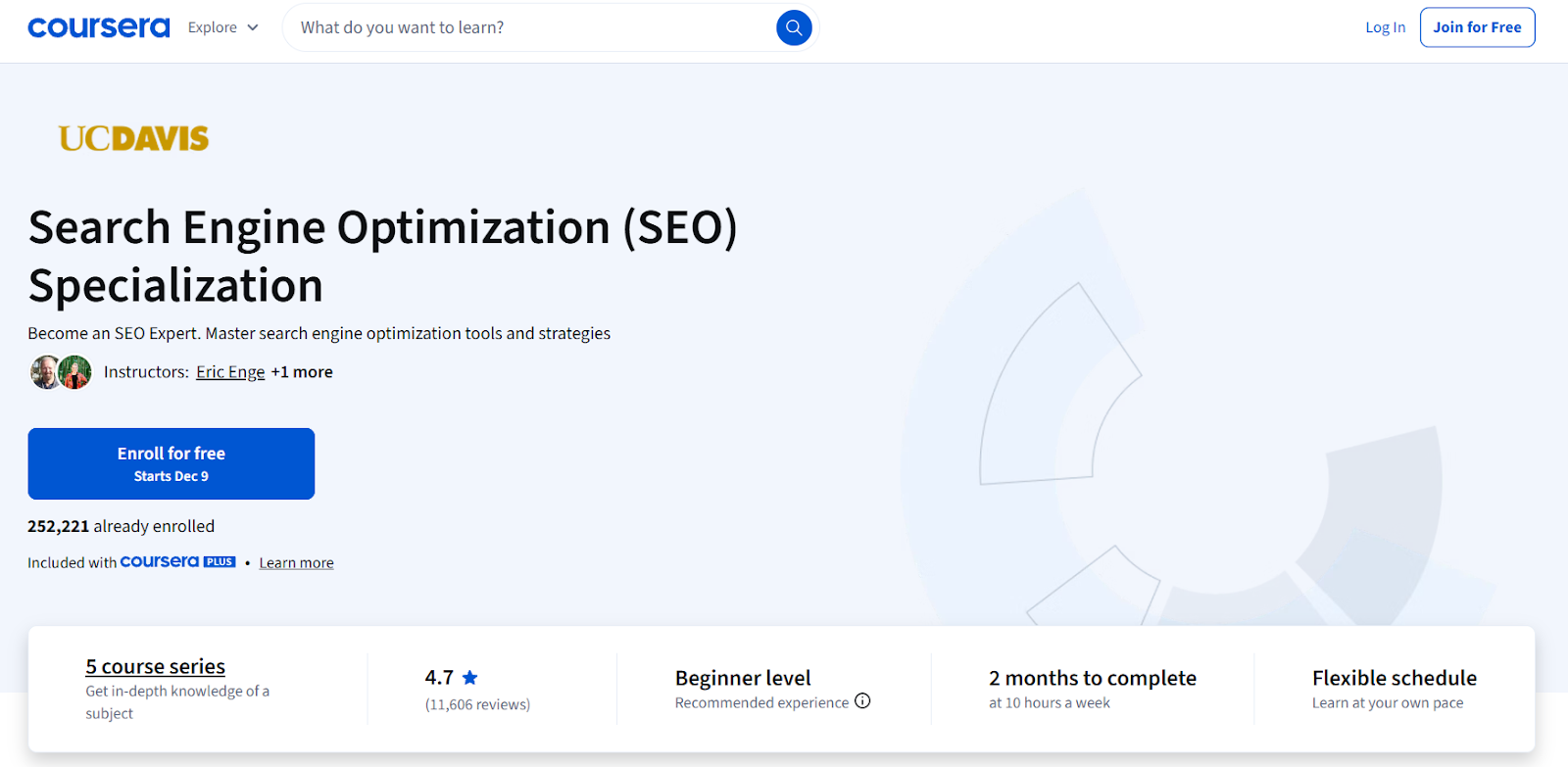Viewport: 1568px width, 767px height.
Task: Click the 4.7 rating value
Action: tap(439, 678)
